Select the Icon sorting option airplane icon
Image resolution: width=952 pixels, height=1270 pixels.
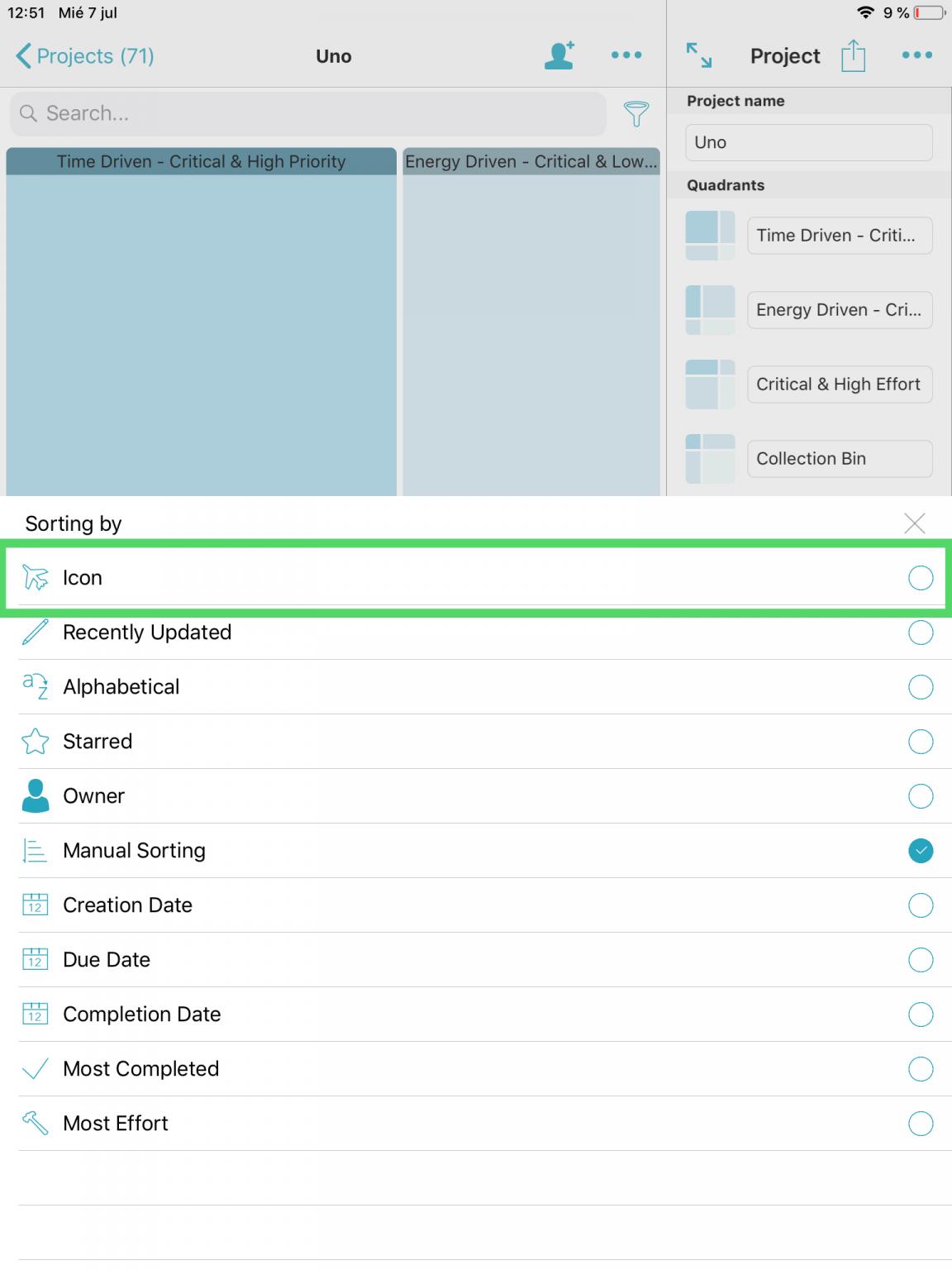pyautogui.click(x=34, y=577)
